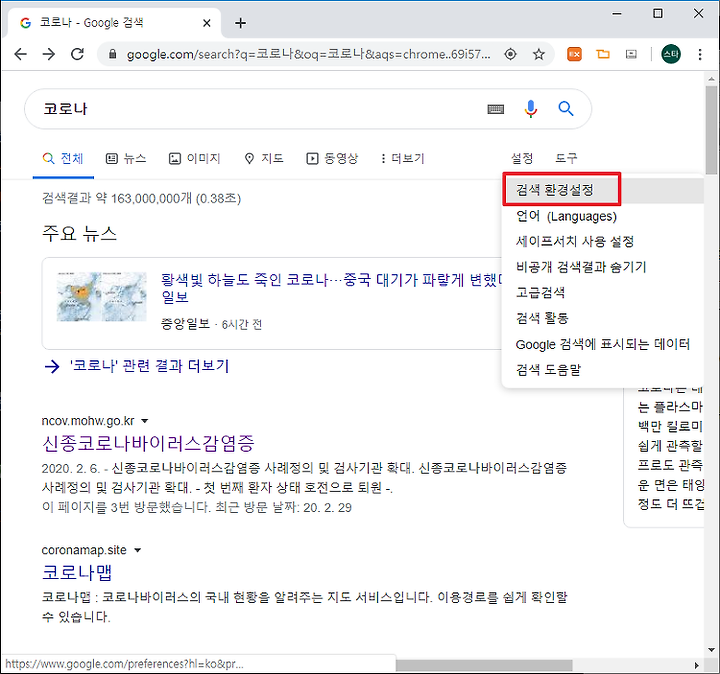Click the address bar URL
This screenshot has height=674, width=720.
tap(309, 55)
